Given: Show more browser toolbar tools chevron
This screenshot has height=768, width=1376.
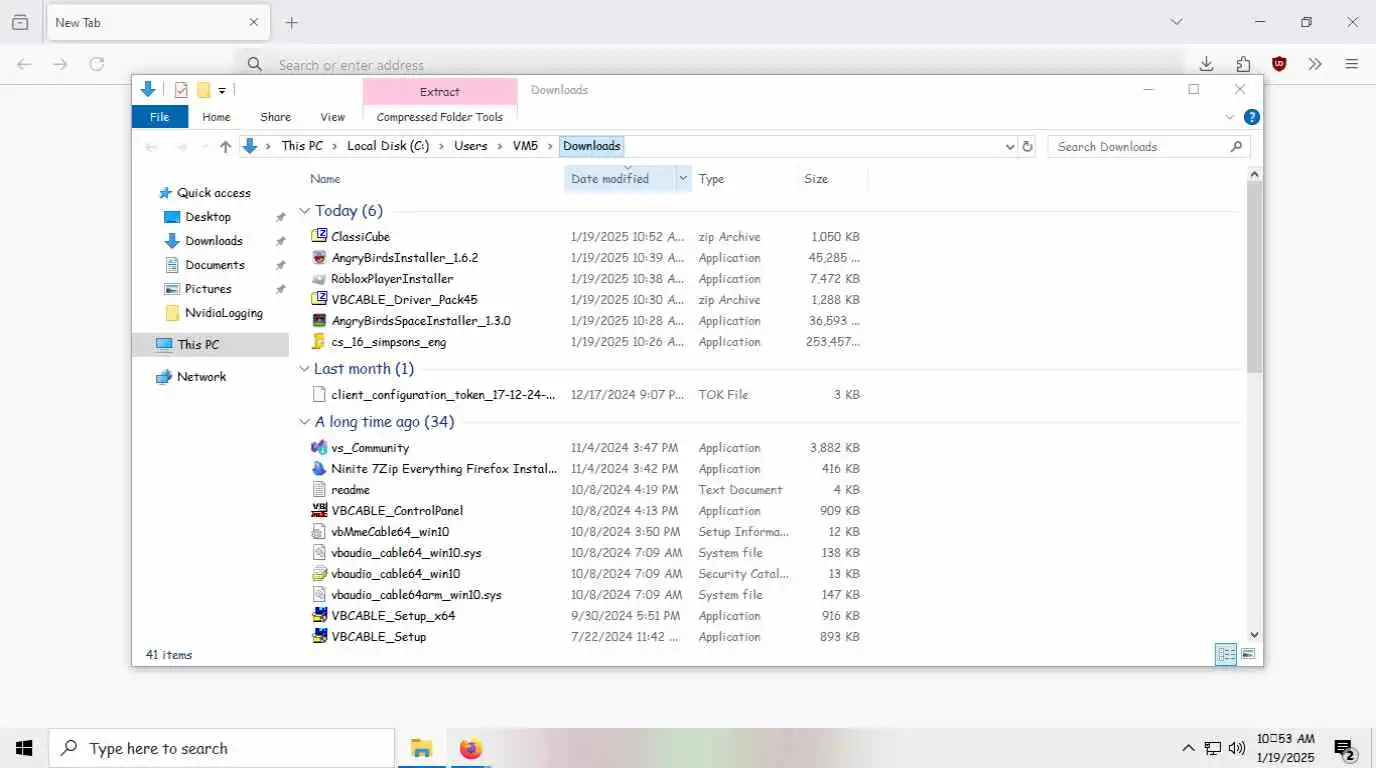Looking at the screenshot, I should (1315, 64).
